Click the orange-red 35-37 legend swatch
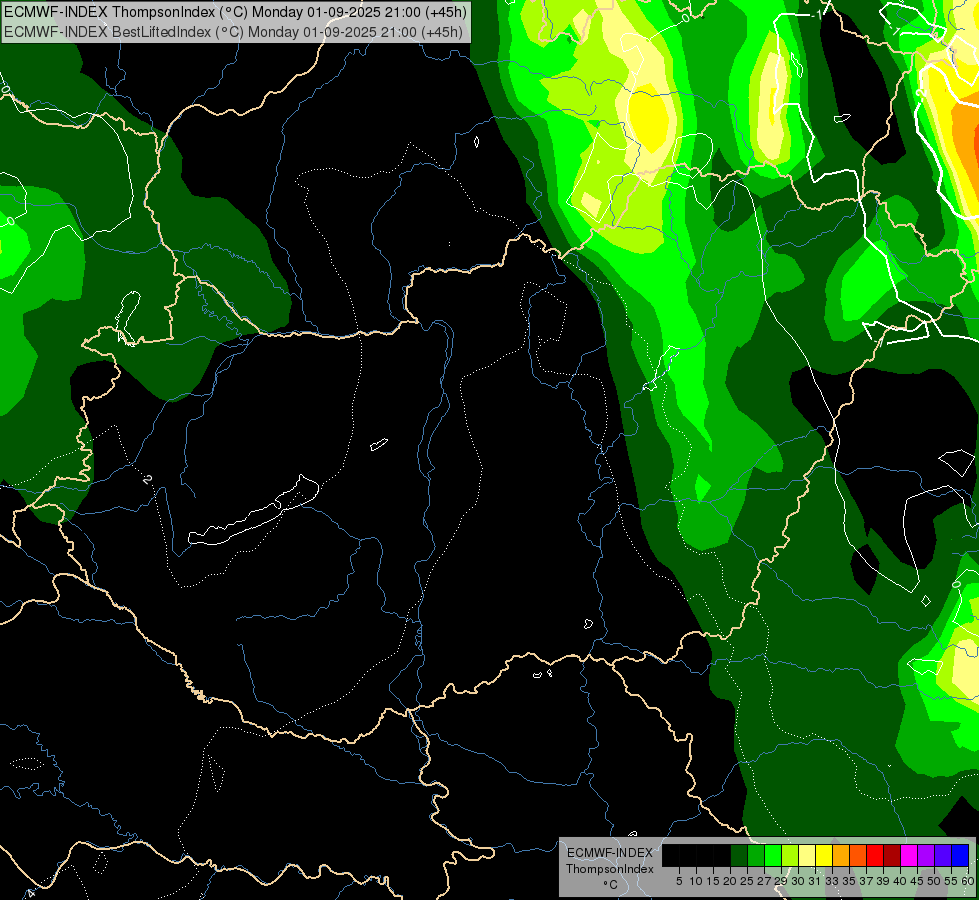Viewport: 979px width, 900px height. click(x=858, y=855)
